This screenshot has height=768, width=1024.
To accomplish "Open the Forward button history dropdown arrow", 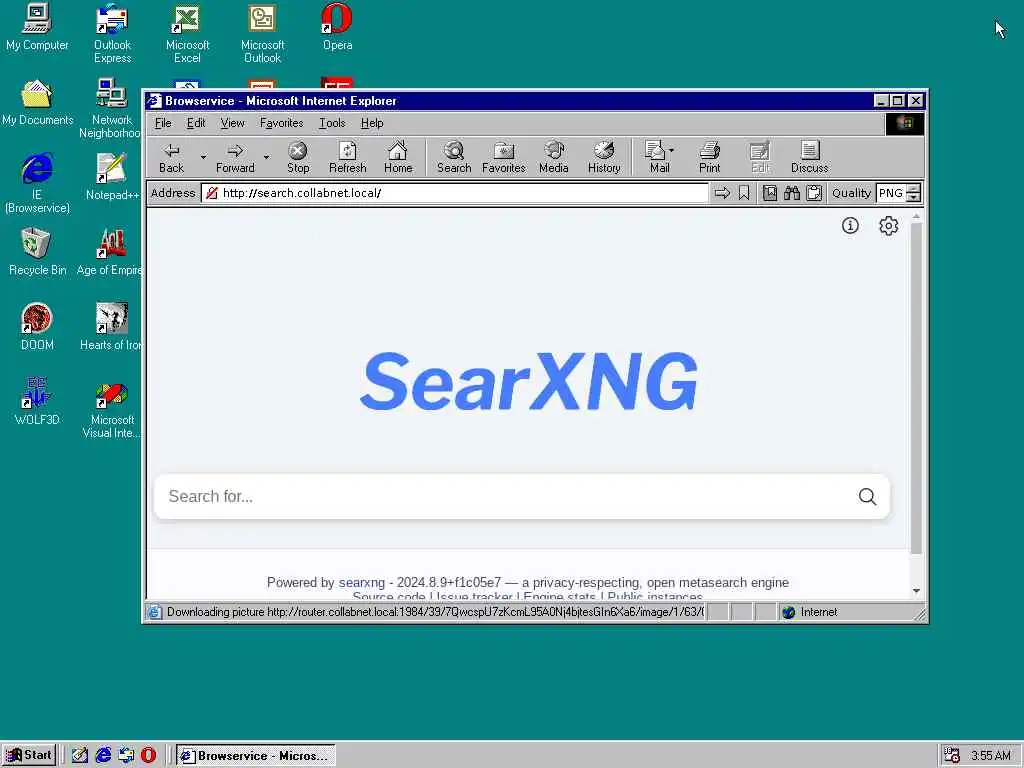I will coord(266,157).
